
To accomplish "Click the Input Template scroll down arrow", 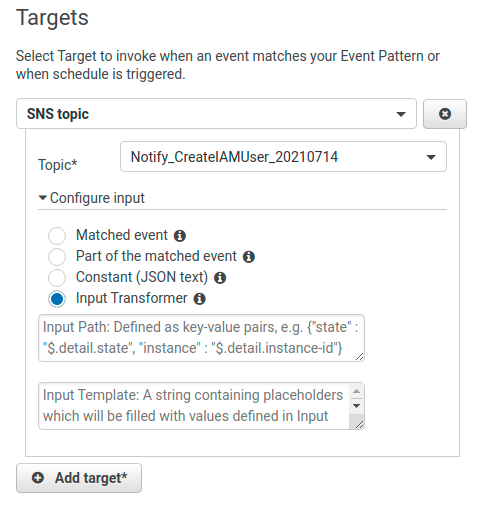I will point(357,406).
